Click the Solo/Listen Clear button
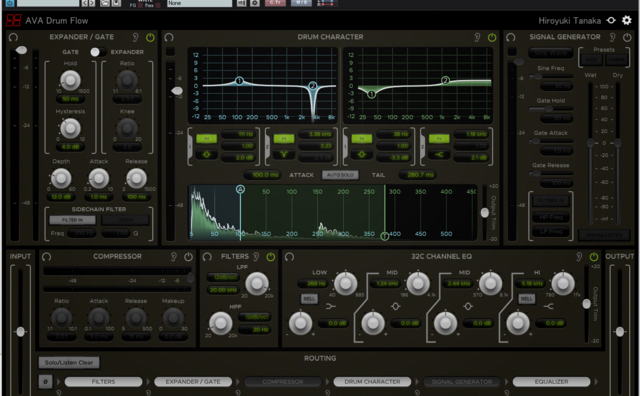Screen dimensions: 640x396 tap(69, 363)
